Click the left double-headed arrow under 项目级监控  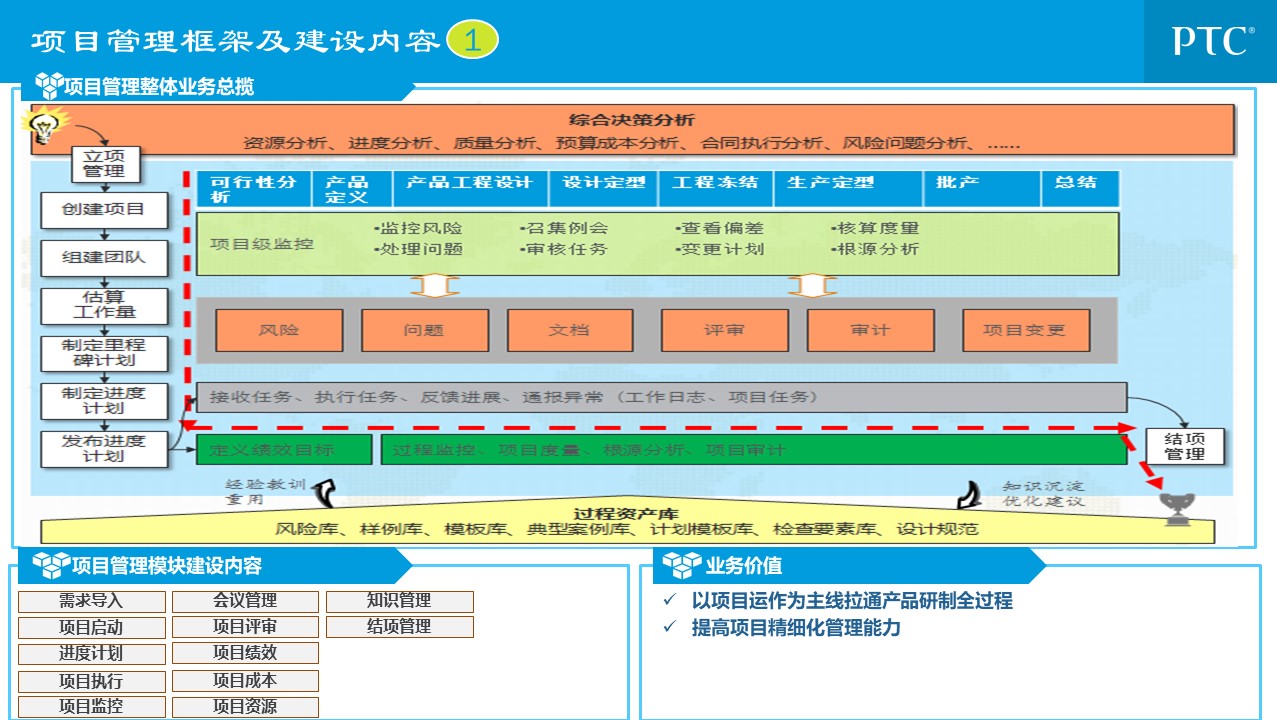point(434,286)
